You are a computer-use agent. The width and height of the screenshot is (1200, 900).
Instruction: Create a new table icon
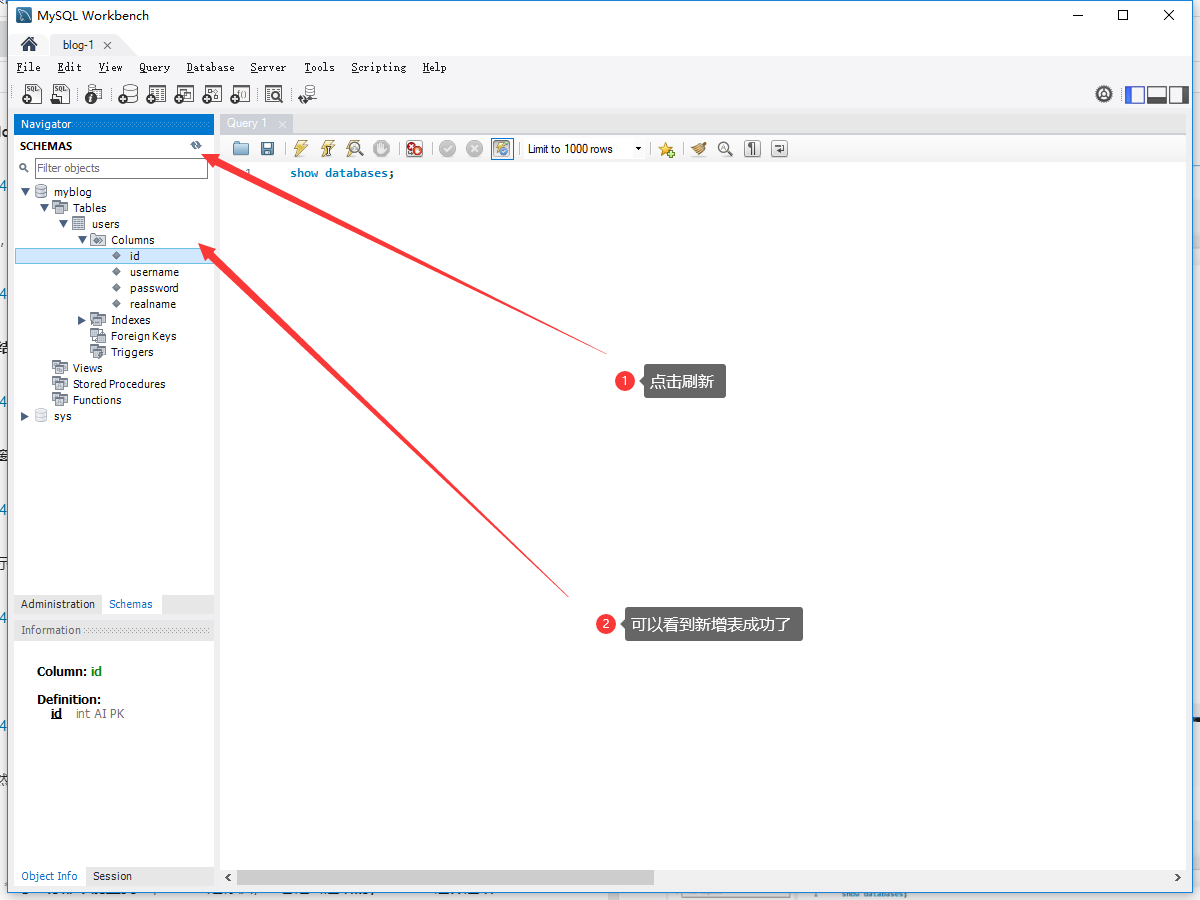(x=156, y=94)
